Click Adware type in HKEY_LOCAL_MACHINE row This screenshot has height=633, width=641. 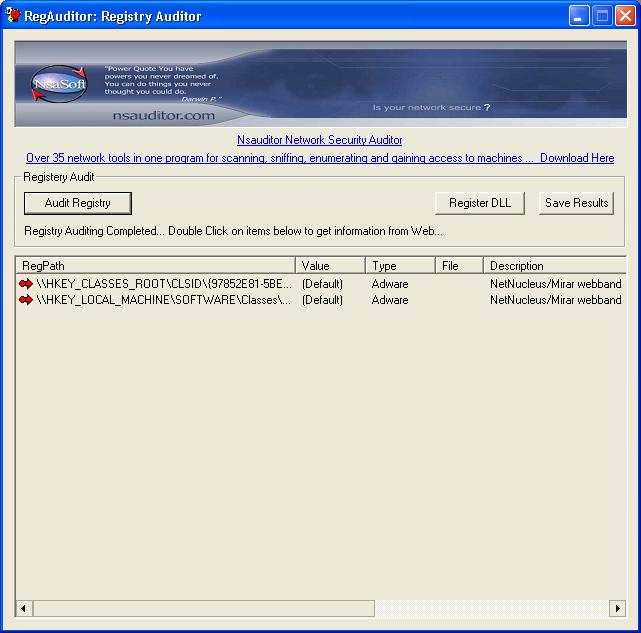(x=390, y=300)
